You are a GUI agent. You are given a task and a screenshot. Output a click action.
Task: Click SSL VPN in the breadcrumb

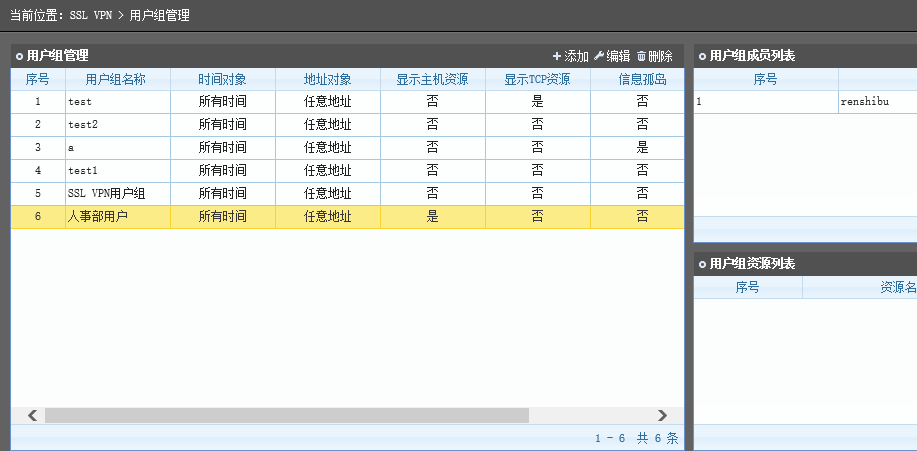(x=90, y=16)
